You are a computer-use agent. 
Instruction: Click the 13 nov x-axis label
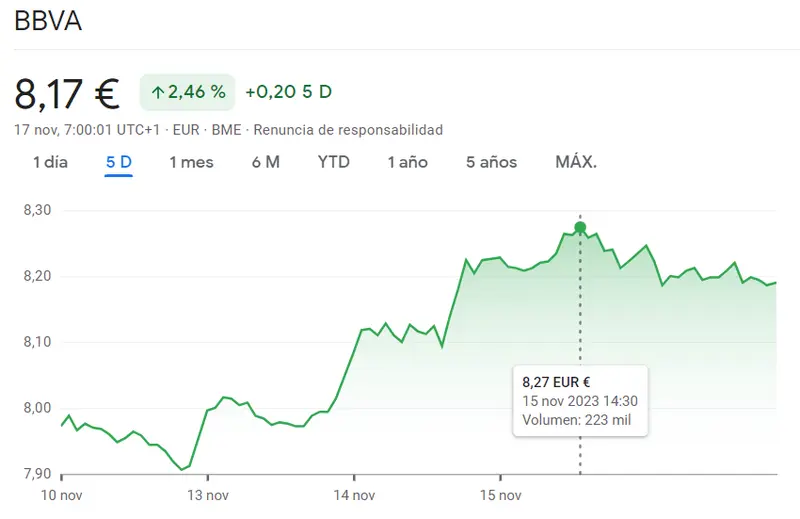tap(208, 495)
